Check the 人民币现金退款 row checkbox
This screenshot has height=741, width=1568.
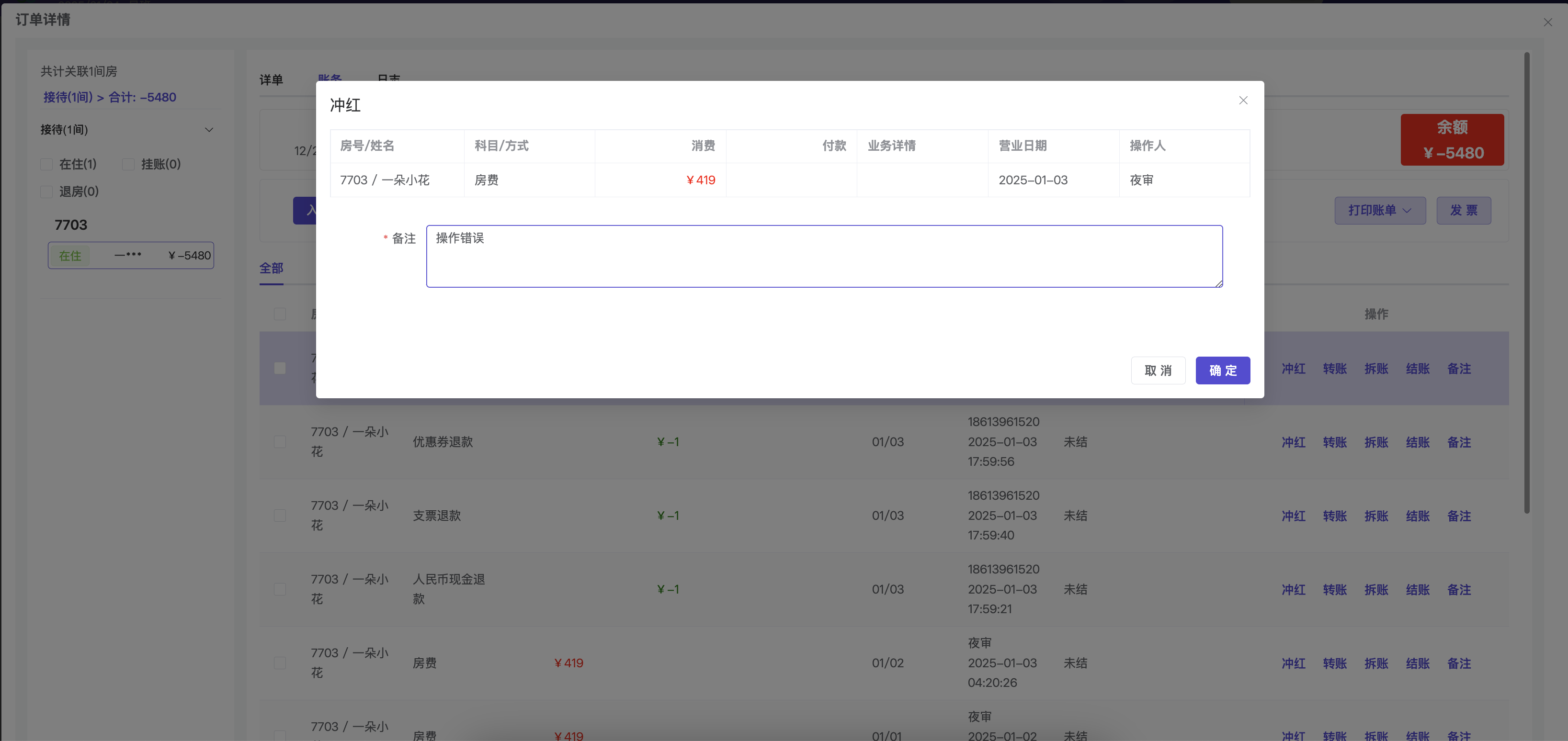280,589
